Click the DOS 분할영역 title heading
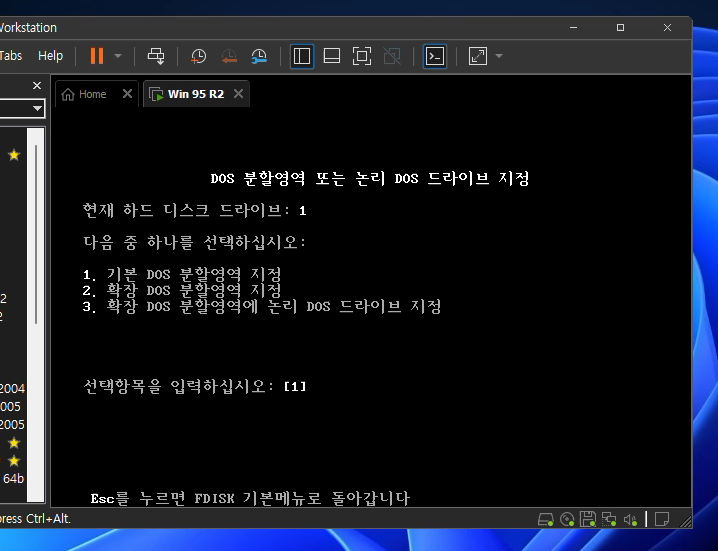This screenshot has width=718, height=551. tap(370, 178)
